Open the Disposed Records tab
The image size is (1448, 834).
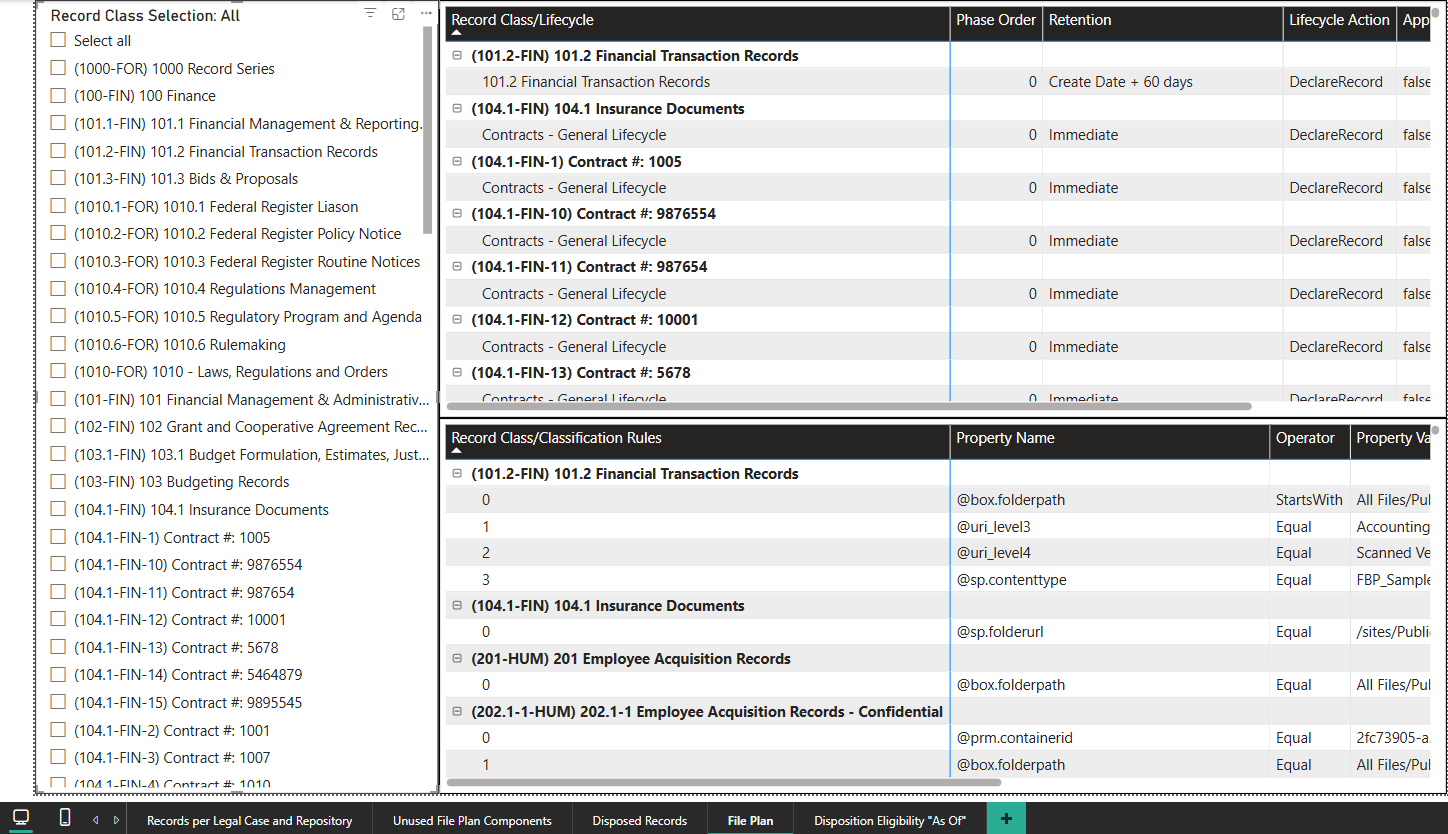639,820
